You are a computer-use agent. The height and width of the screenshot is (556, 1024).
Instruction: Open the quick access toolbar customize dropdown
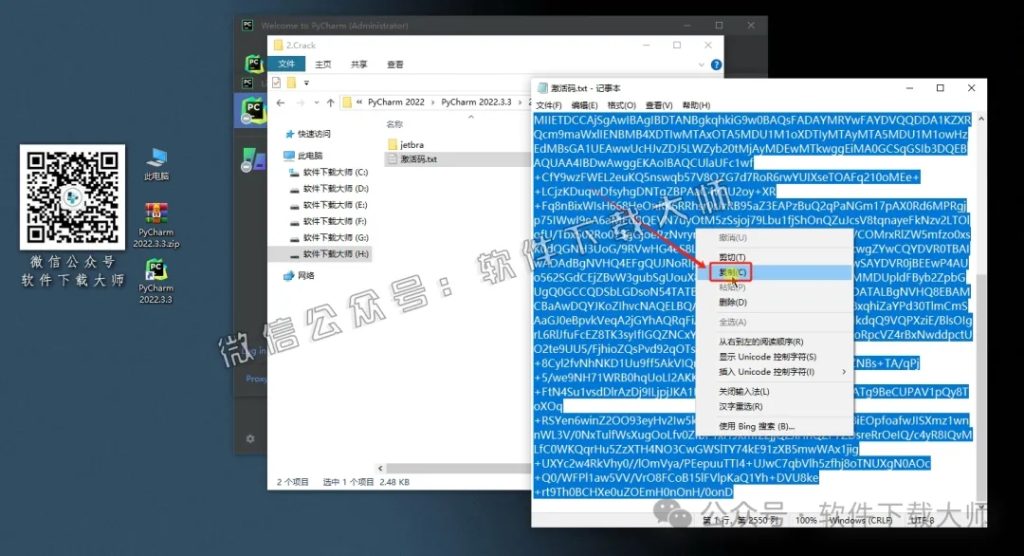click(306, 83)
